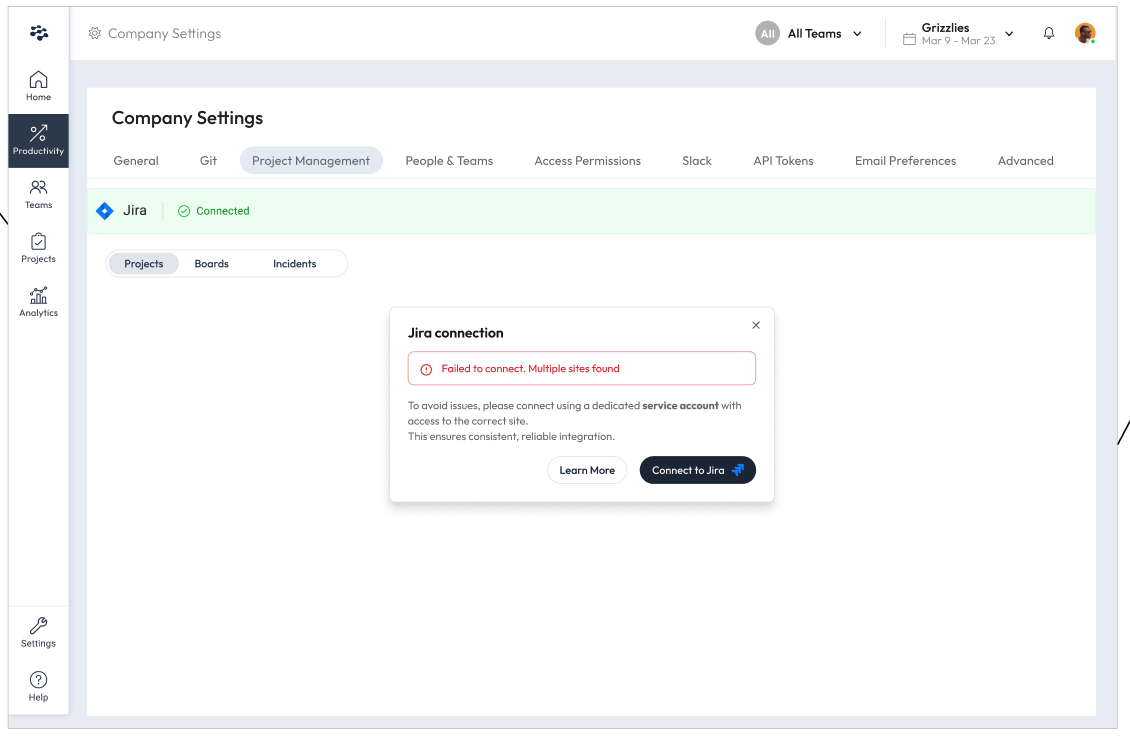Select the Productivity sidebar icon

click(38, 140)
